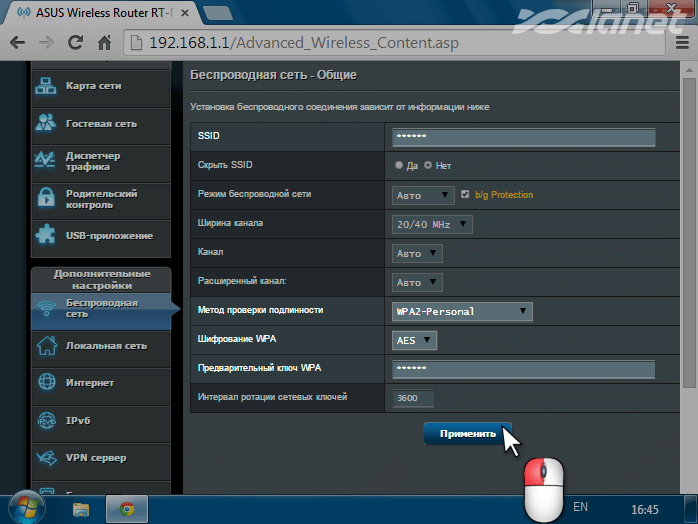
Task: Click the Traffic Manager (Диспетчер трафика) icon
Action: point(46,161)
